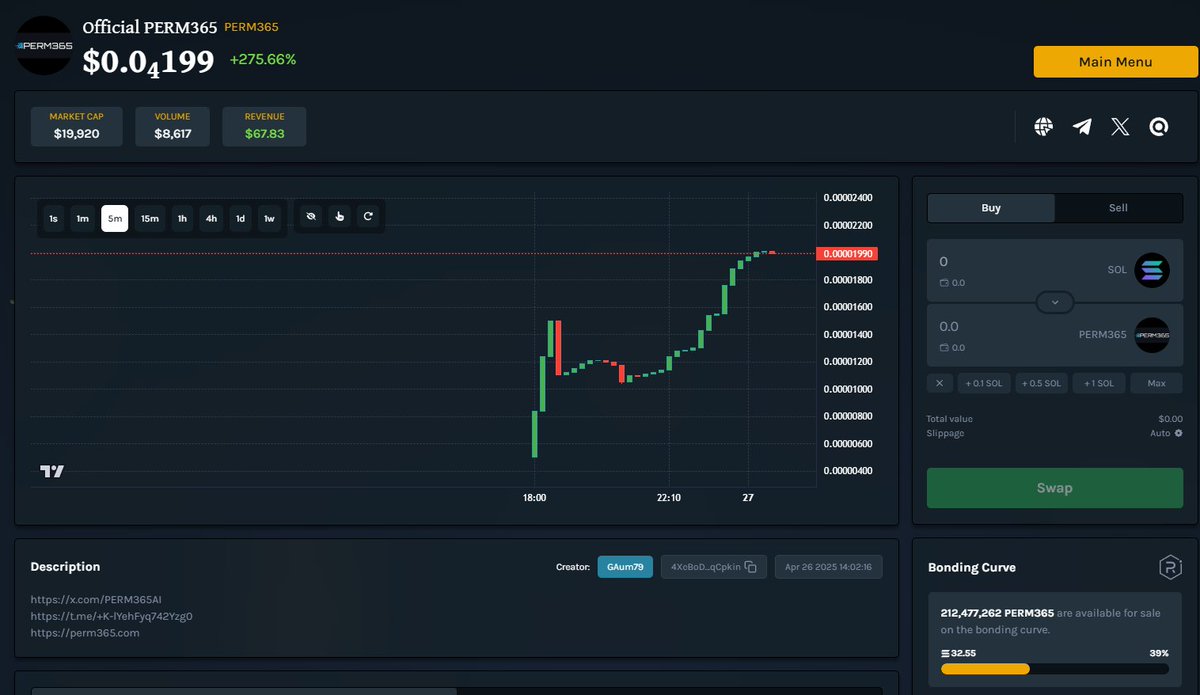Image resolution: width=1200 pixels, height=695 pixels.
Task: Open slippage settings gear icon
Action: (x=1179, y=433)
